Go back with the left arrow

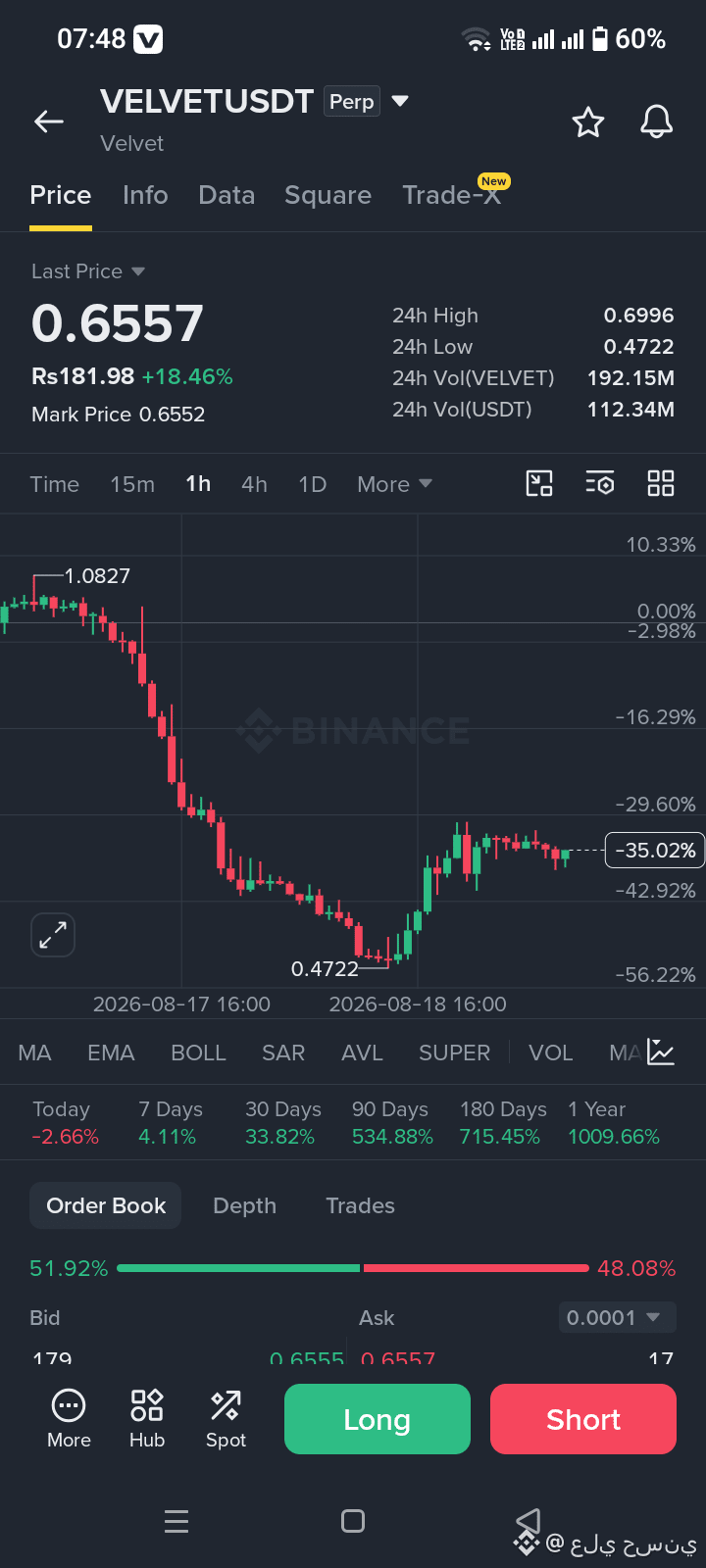(48, 122)
